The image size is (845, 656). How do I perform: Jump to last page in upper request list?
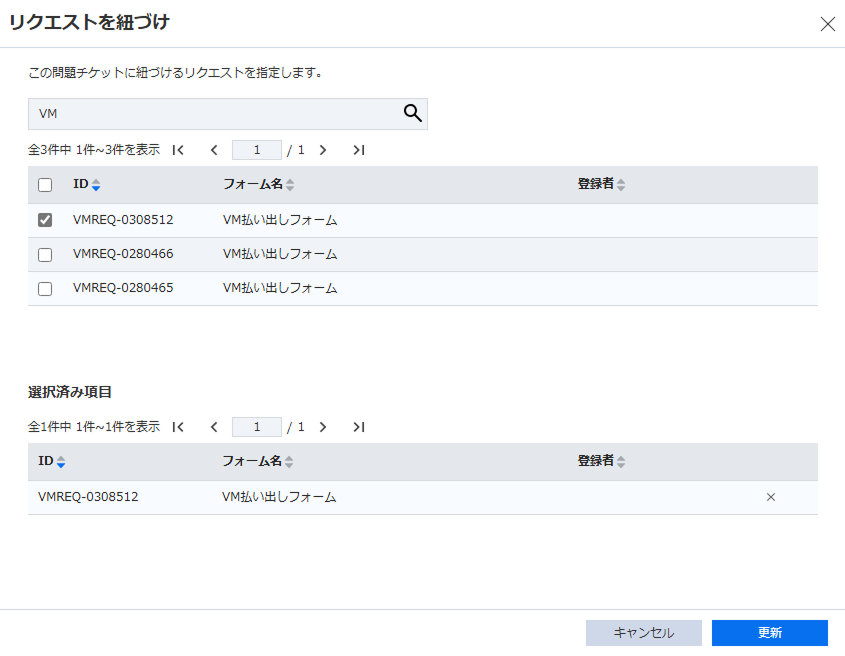point(358,150)
